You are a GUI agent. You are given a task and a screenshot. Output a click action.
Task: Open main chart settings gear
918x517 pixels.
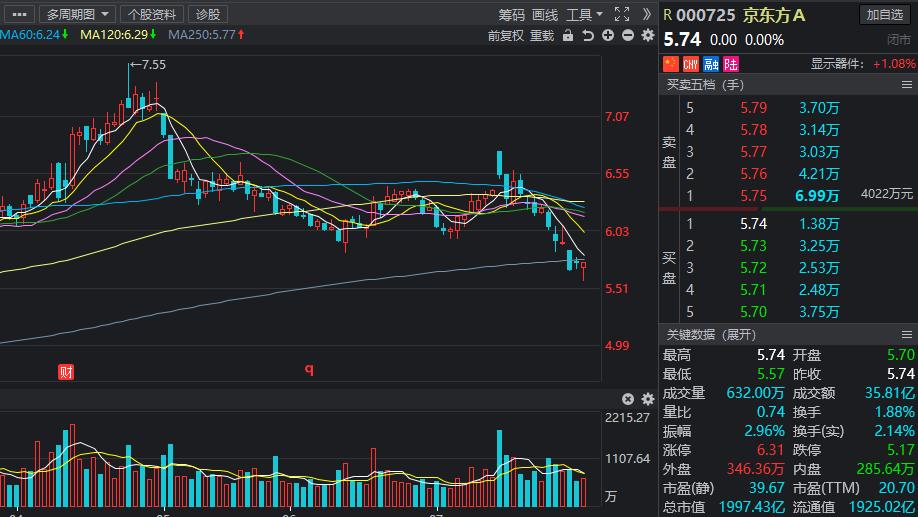pos(648,35)
